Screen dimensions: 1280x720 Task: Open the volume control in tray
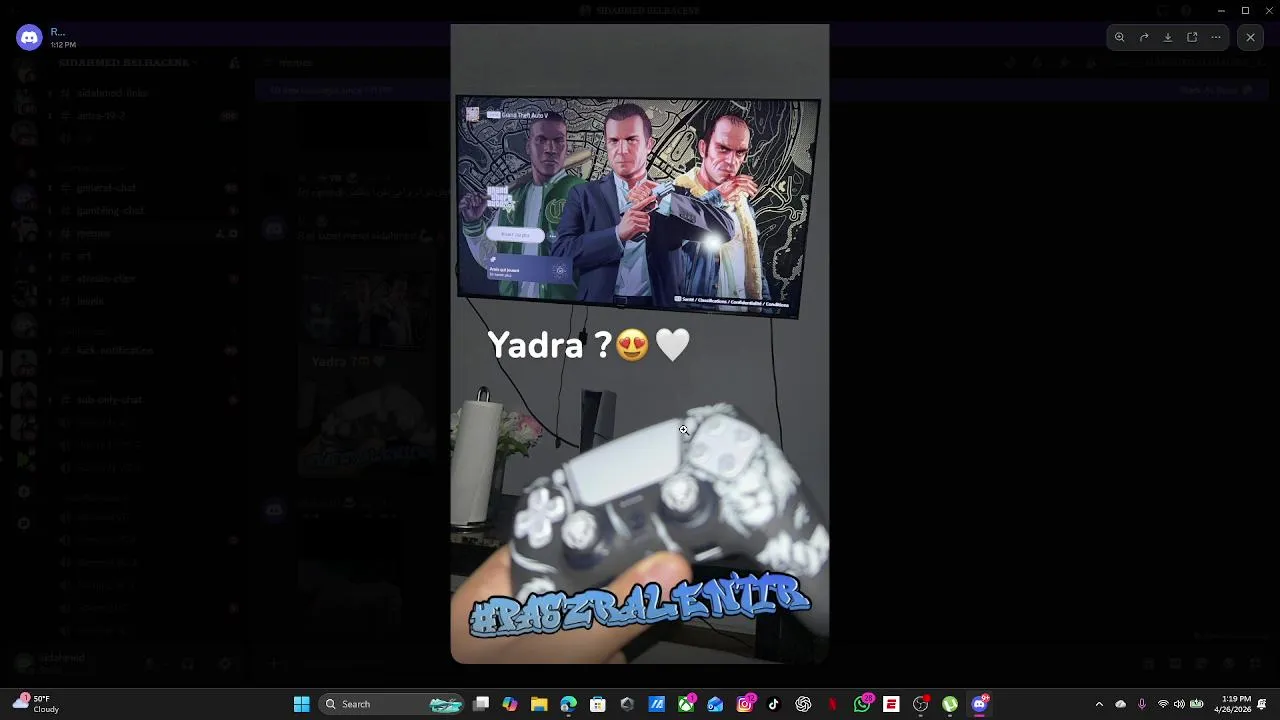[x=1179, y=704]
